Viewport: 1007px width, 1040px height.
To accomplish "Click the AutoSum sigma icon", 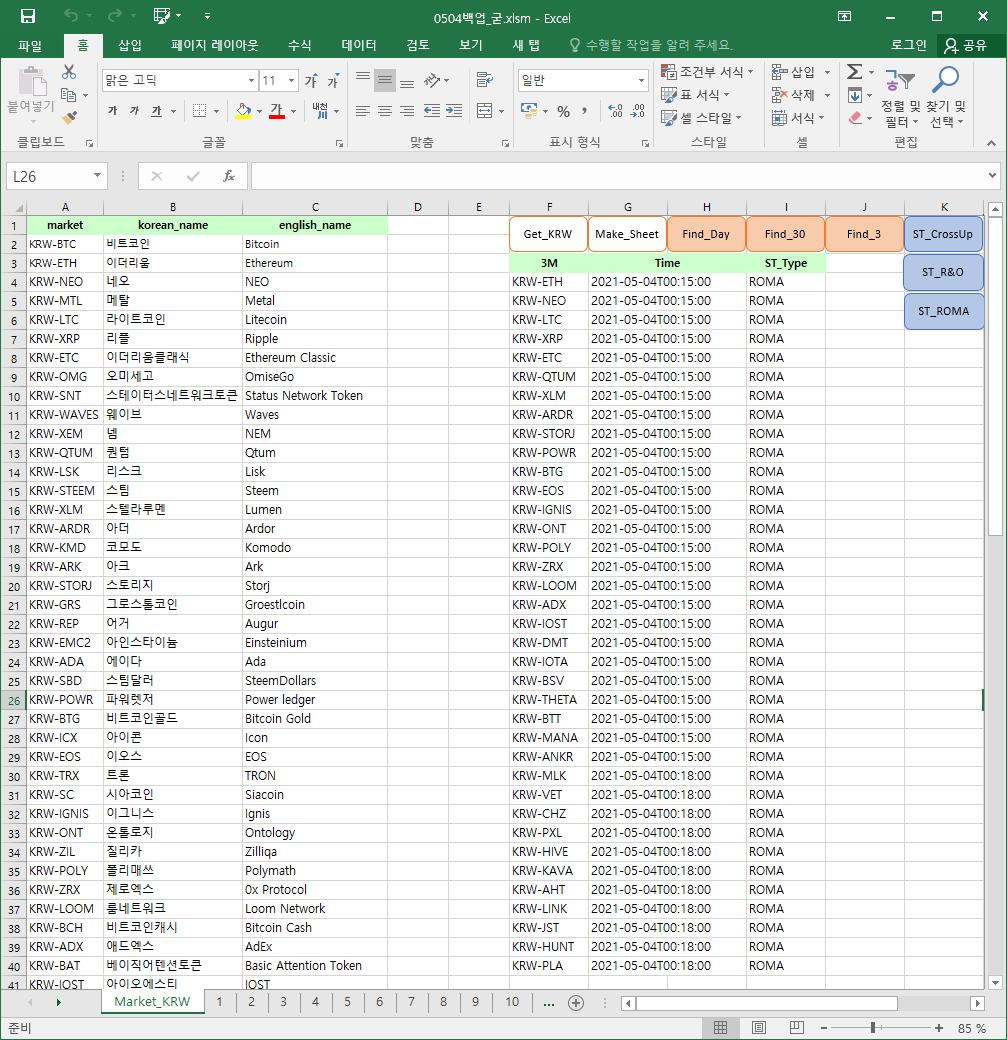I will [855, 72].
